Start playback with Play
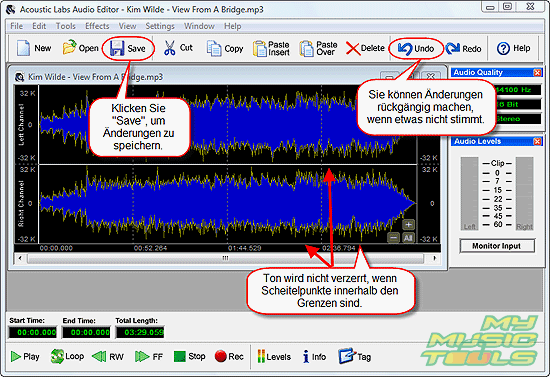This screenshot has width=550, height=377. tap(25, 357)
